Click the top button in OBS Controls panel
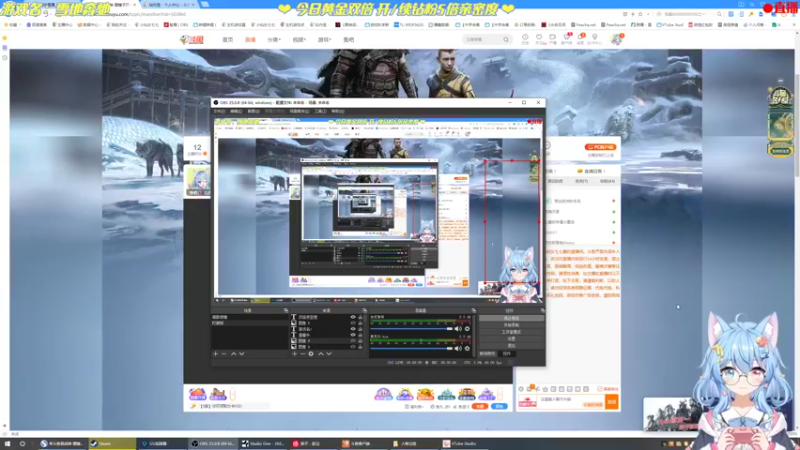Viewport: 800px width, 450px height. pos(511,318)
